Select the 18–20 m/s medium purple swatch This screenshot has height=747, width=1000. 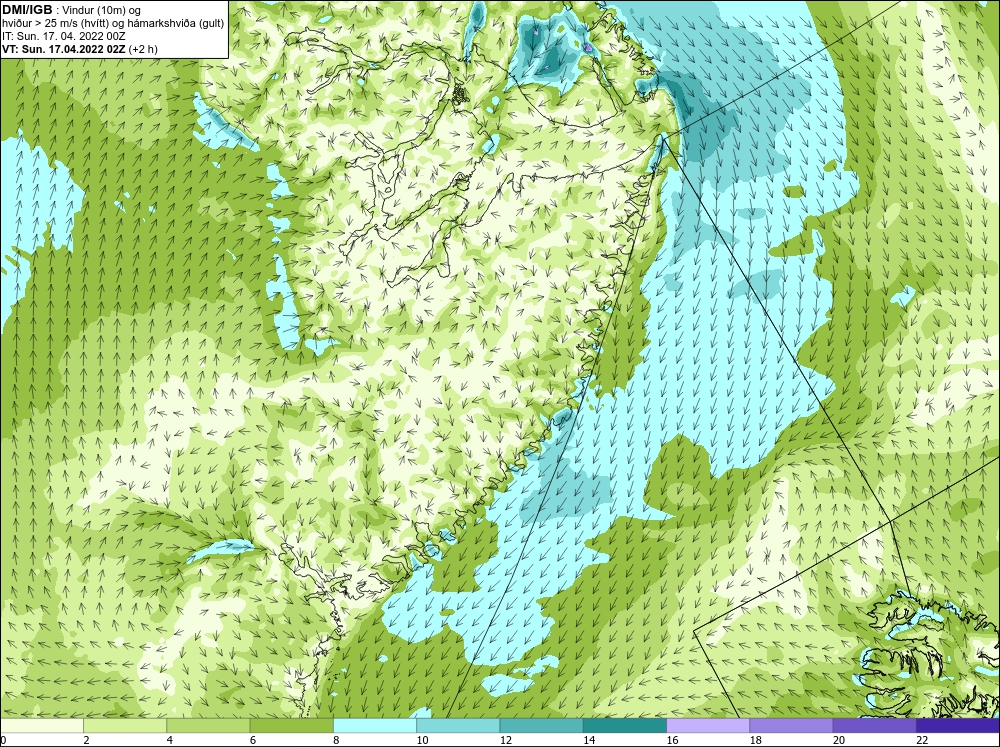(791, 725)
